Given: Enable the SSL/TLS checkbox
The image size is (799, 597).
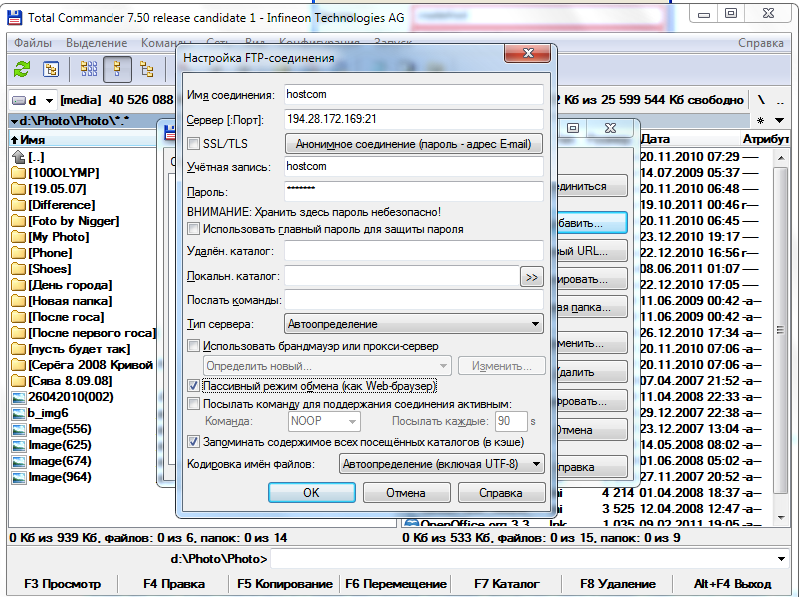Looking at the screenshot, I should (x=194, y=144).
